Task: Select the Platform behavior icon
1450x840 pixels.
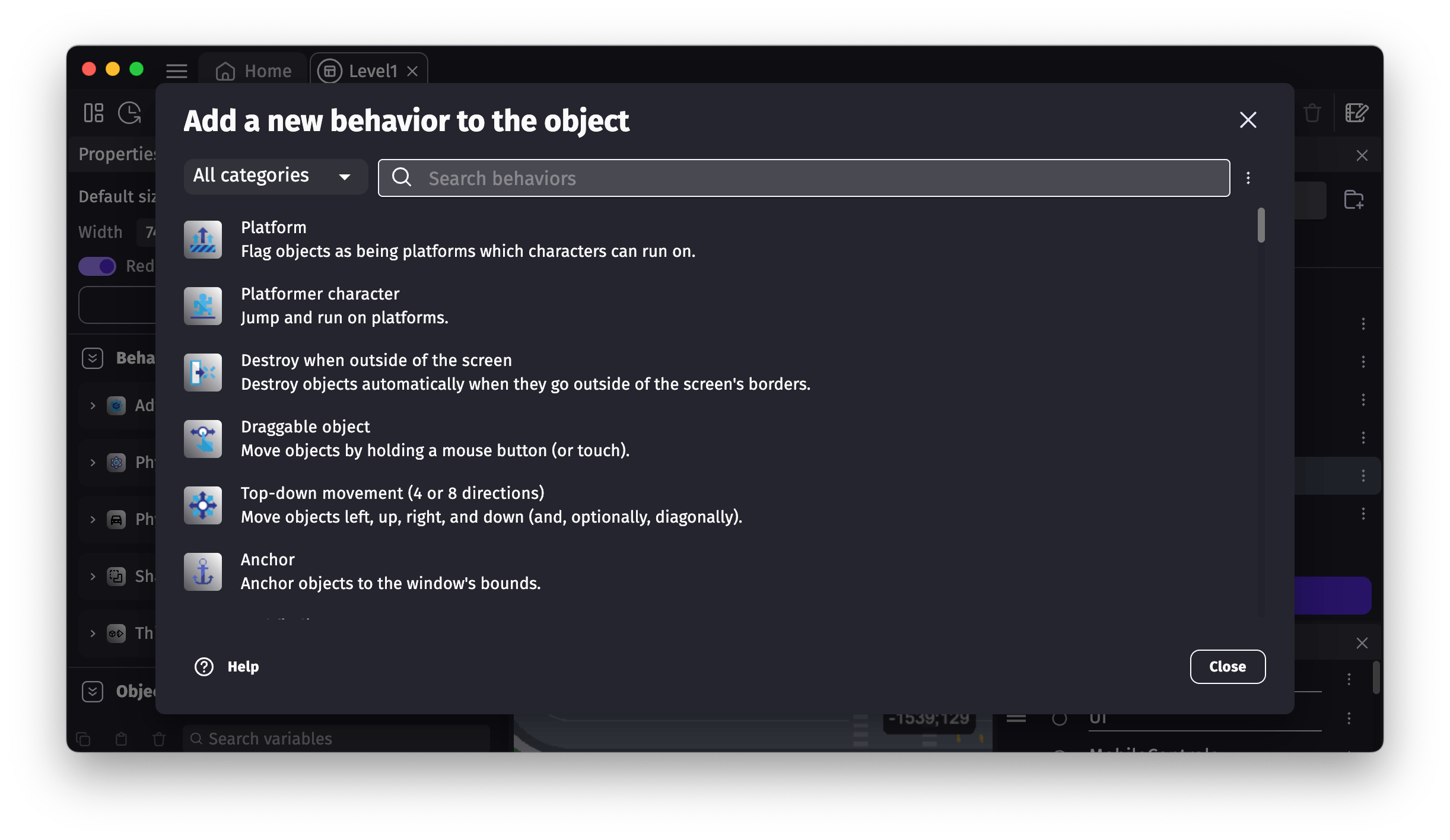Action: click(x=203, y=239)
